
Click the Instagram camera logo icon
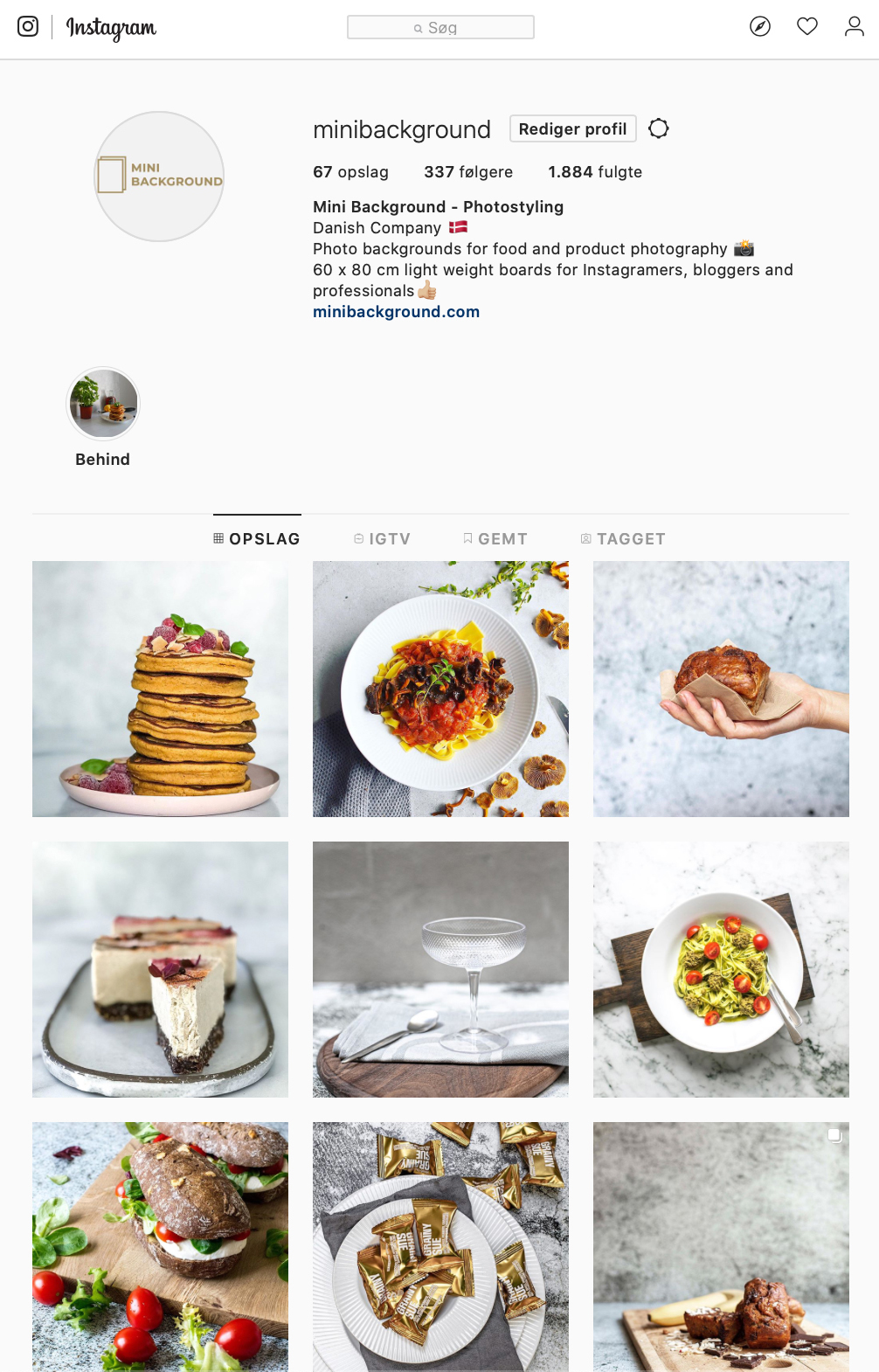coord(28,26)
